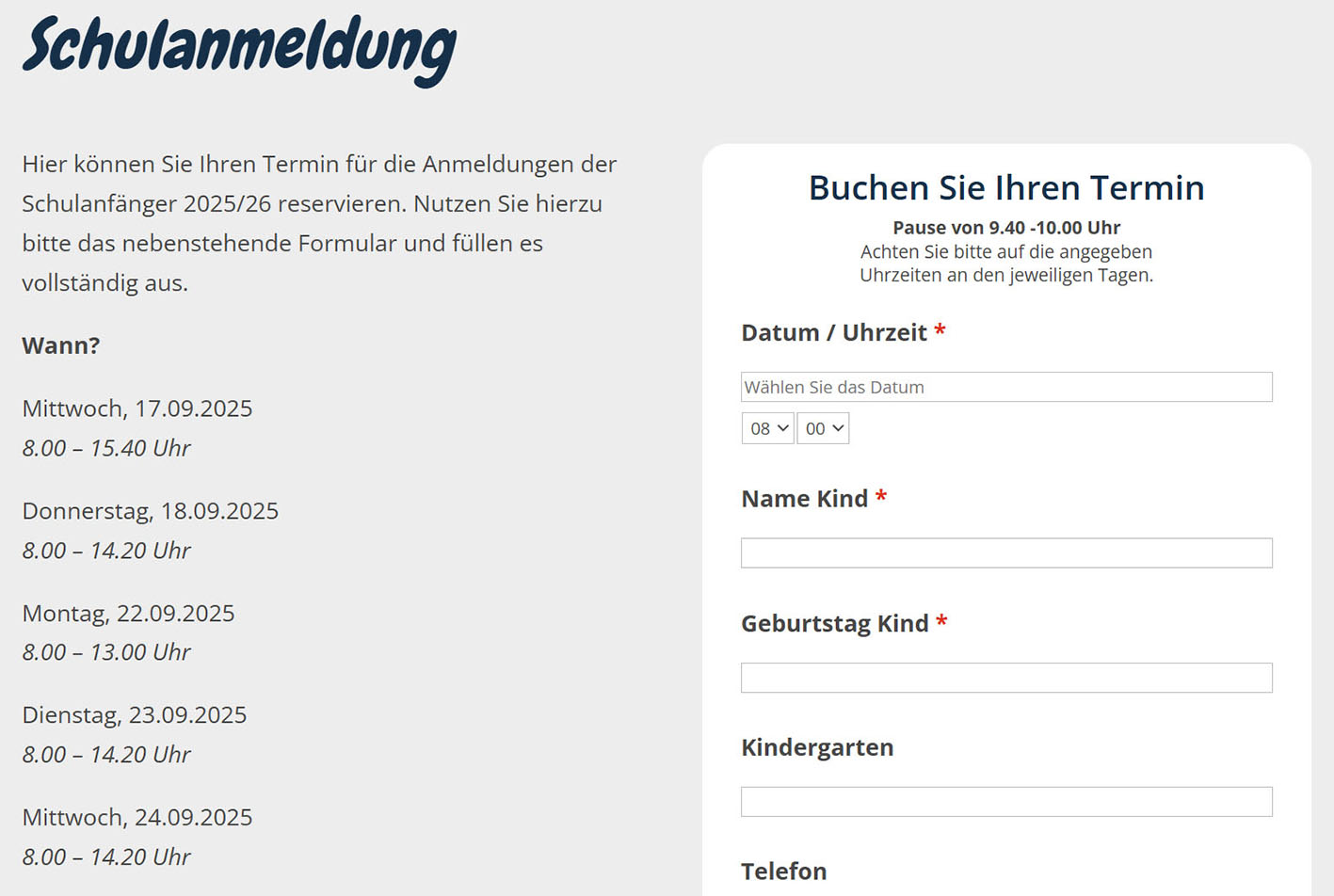Select the 'Hier können Sie Ihren Termin' intro paragraph

(x=319, y=223)
